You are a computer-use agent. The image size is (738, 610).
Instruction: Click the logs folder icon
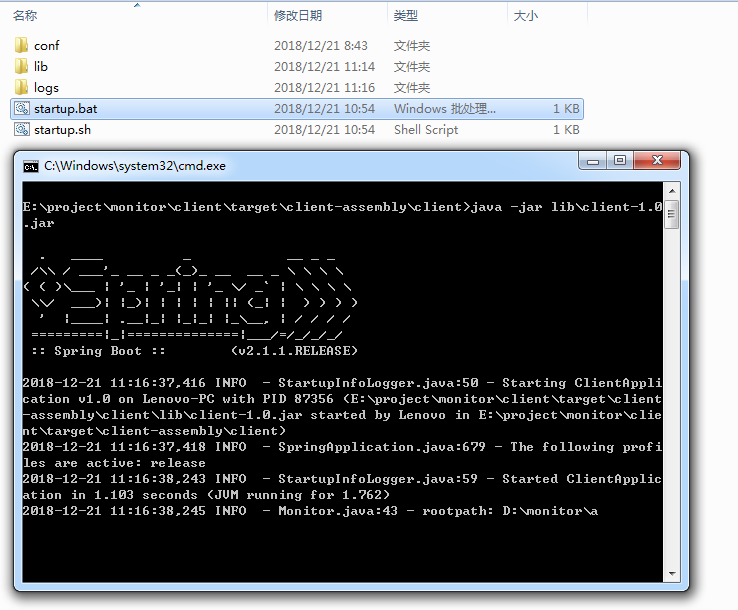21,87
